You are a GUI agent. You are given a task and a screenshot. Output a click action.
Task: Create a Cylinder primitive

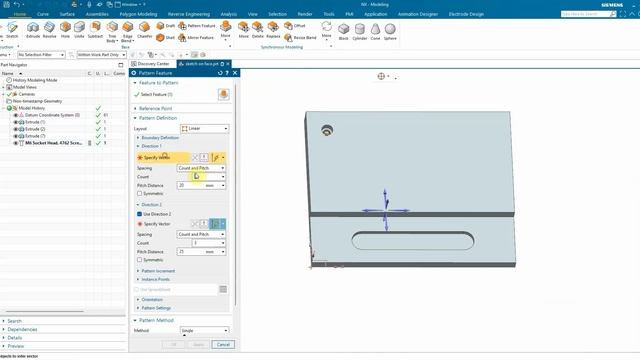(360, 32)
